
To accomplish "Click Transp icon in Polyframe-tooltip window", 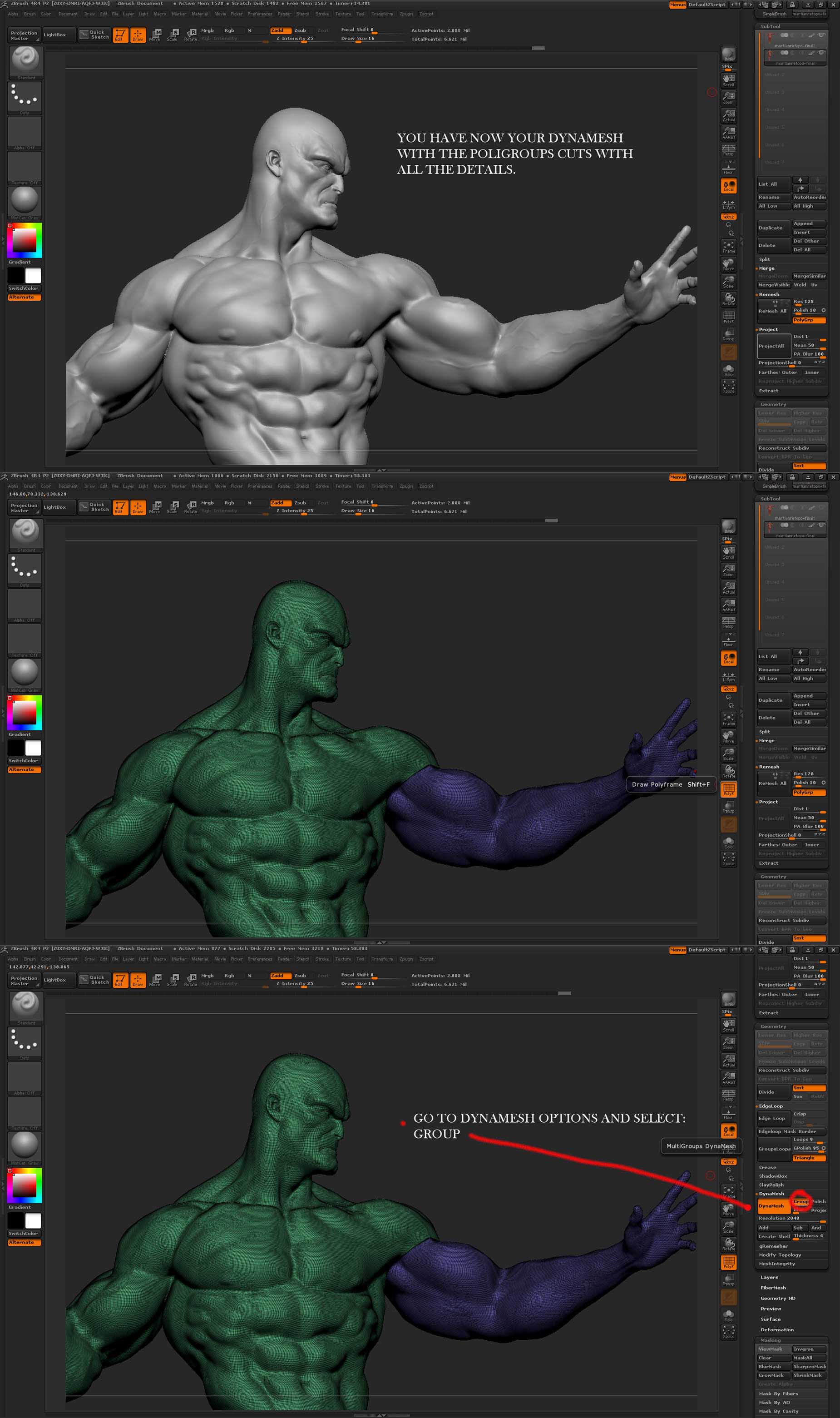I will tap(728, 807).
